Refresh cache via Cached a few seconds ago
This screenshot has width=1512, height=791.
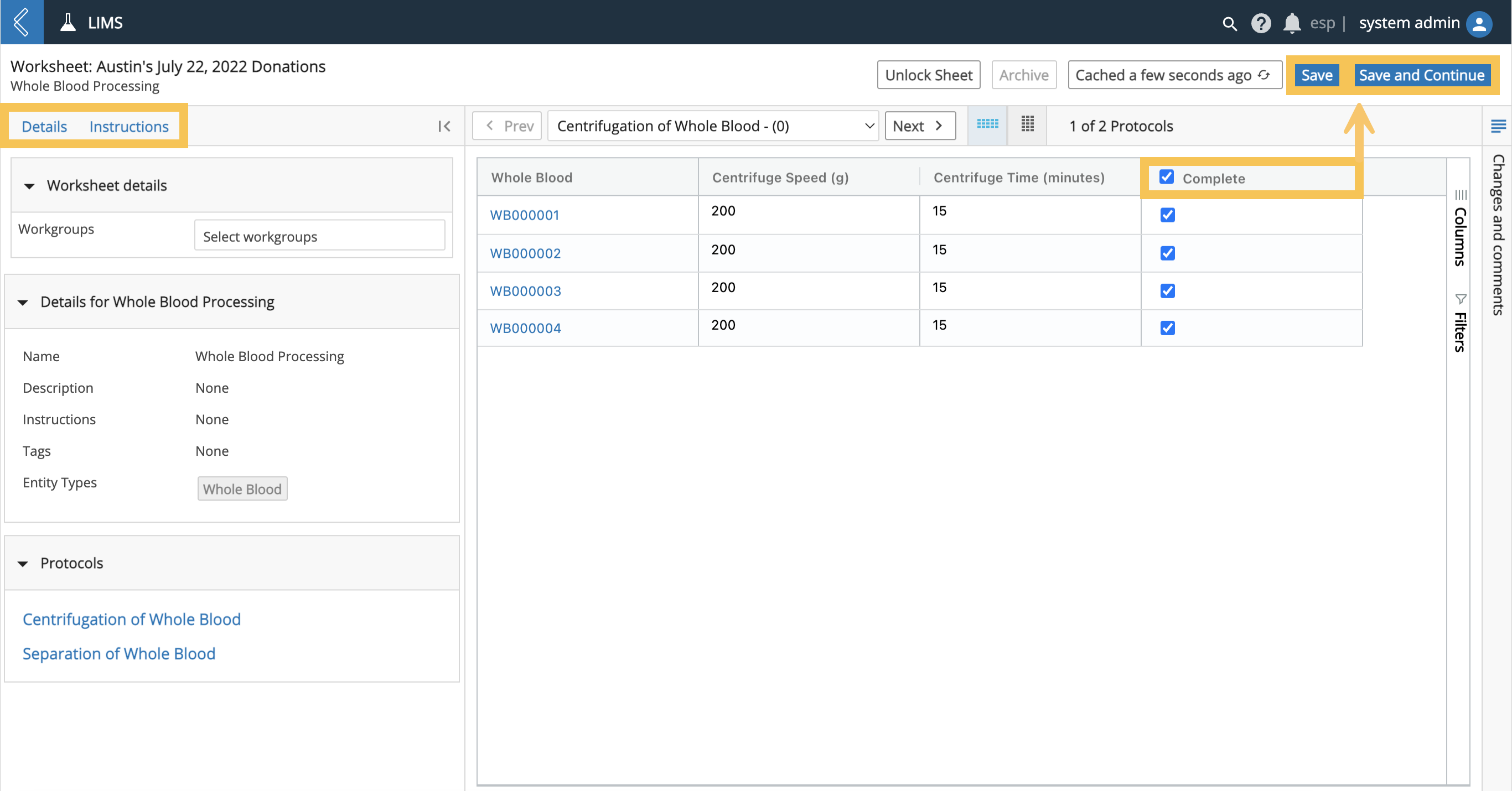click(1174, 75)
